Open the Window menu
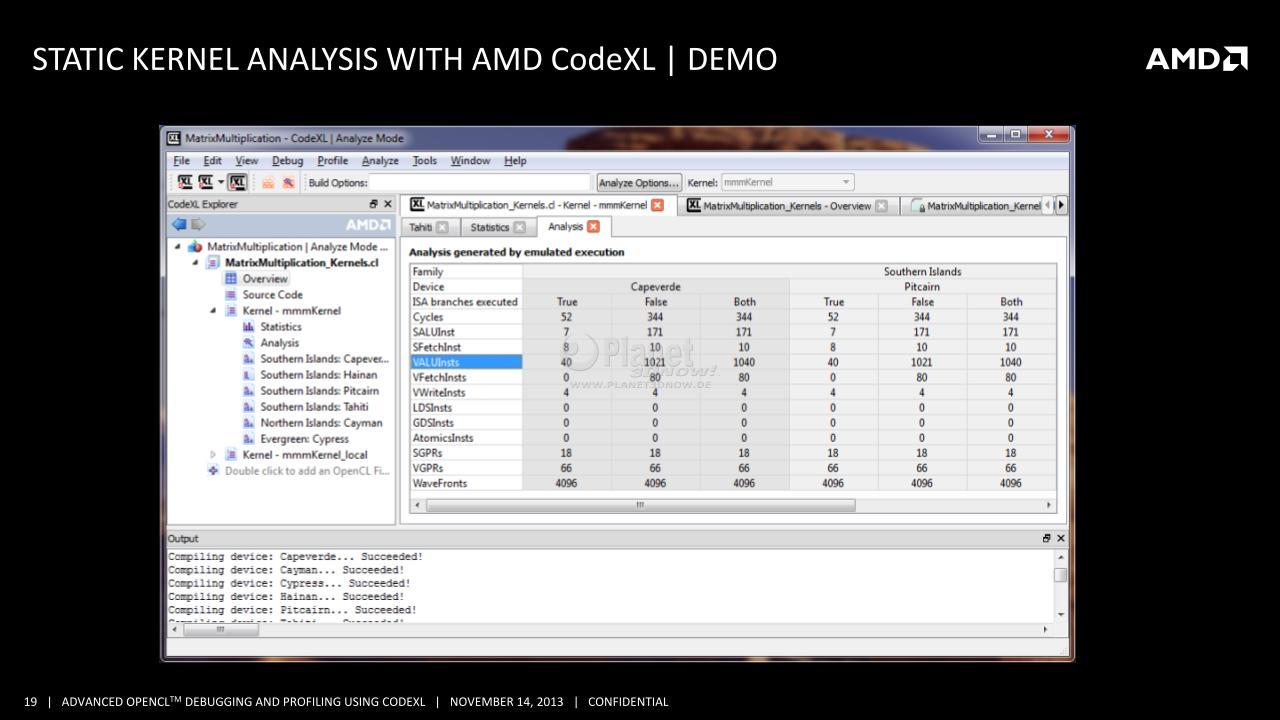This screenshot has height=720, width=1280. 470,161
